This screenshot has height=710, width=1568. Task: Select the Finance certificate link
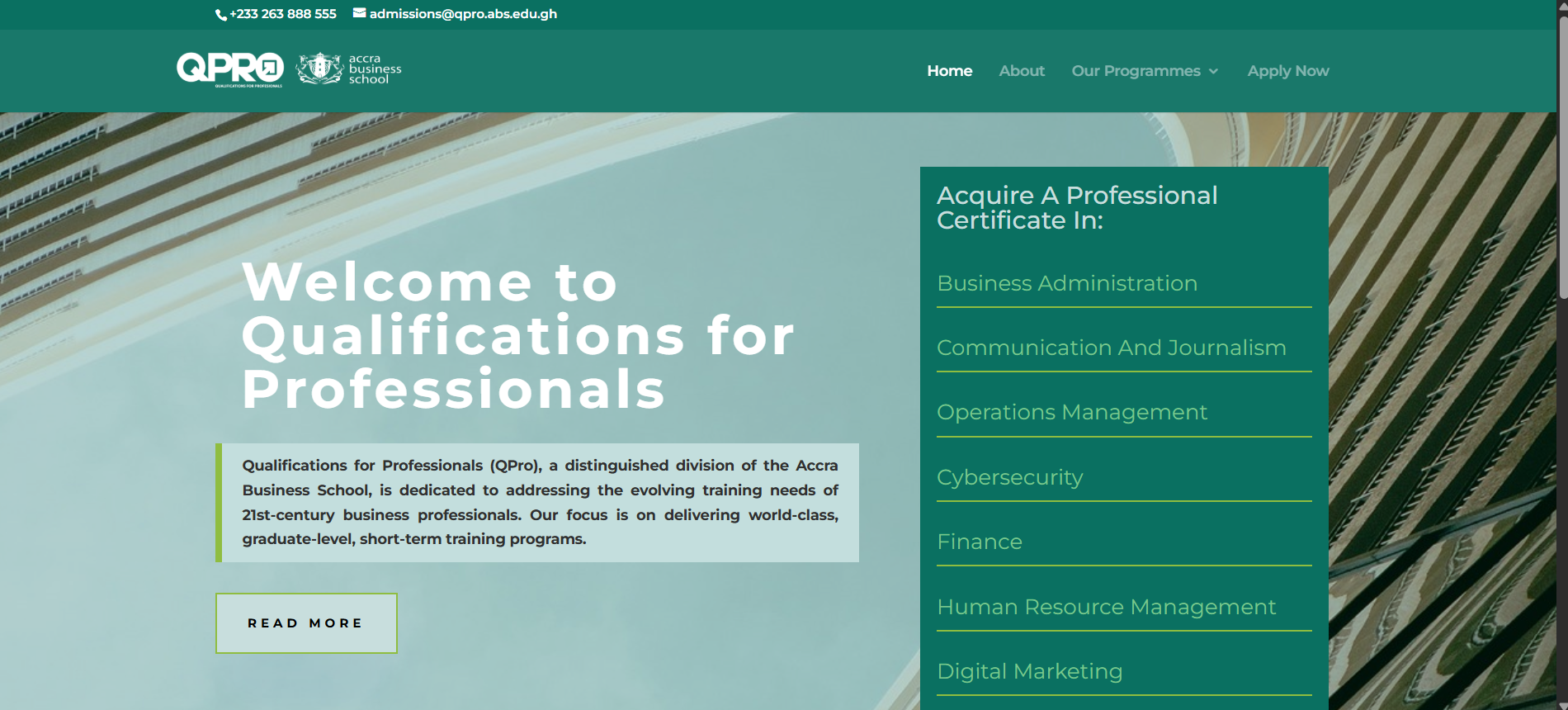pyautogui.click(x=980, y=542)
